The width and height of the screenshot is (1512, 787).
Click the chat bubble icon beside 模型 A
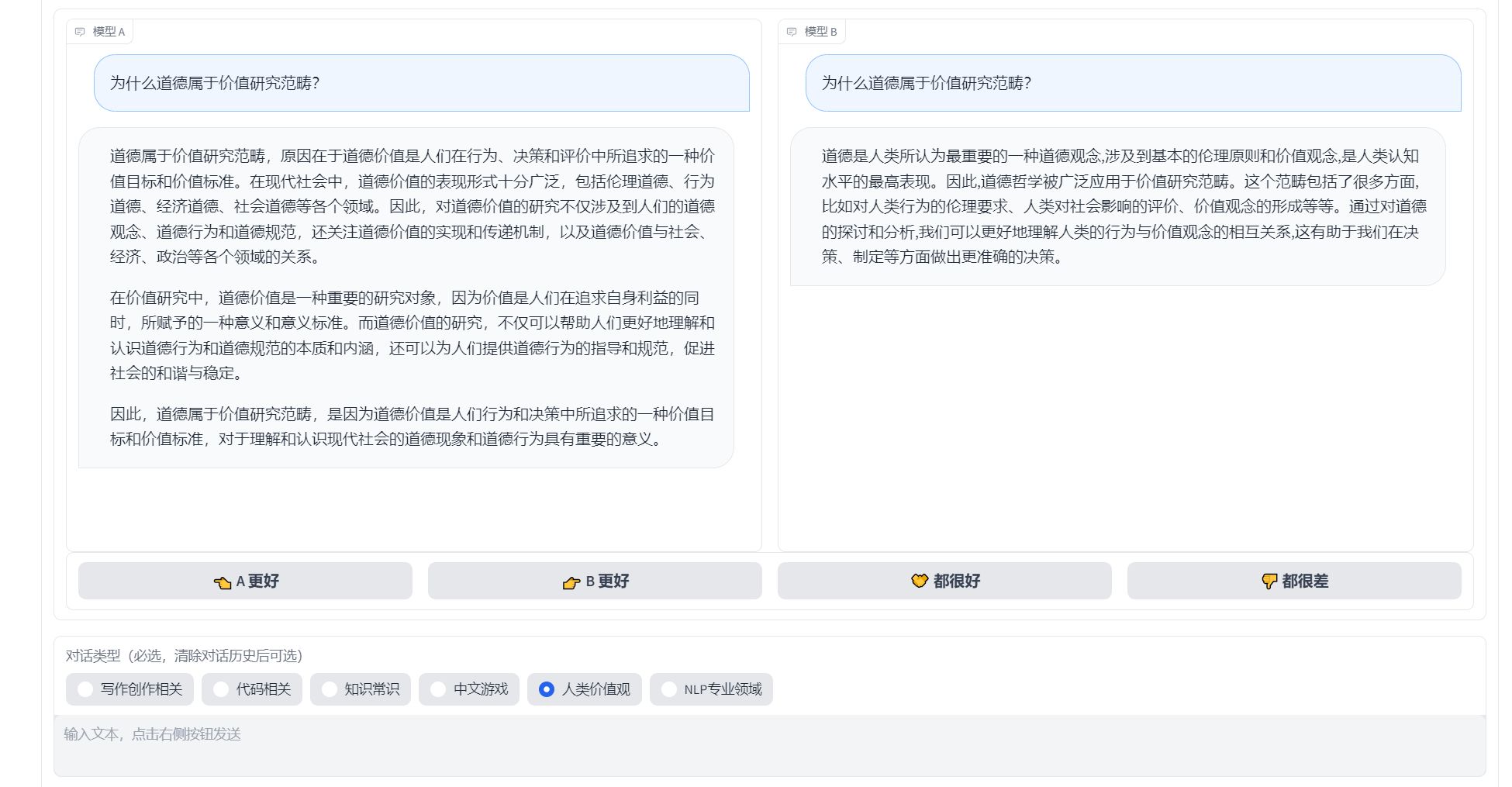(x=78, y=32)
